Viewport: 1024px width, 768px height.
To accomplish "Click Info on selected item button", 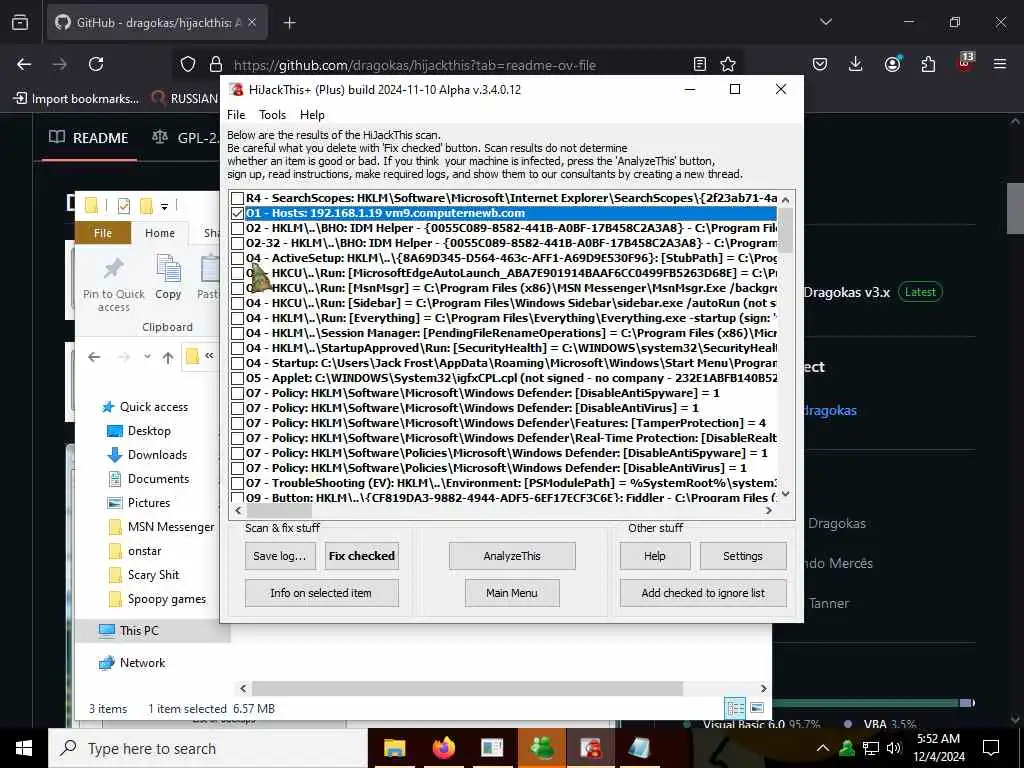I will [321, 593].
